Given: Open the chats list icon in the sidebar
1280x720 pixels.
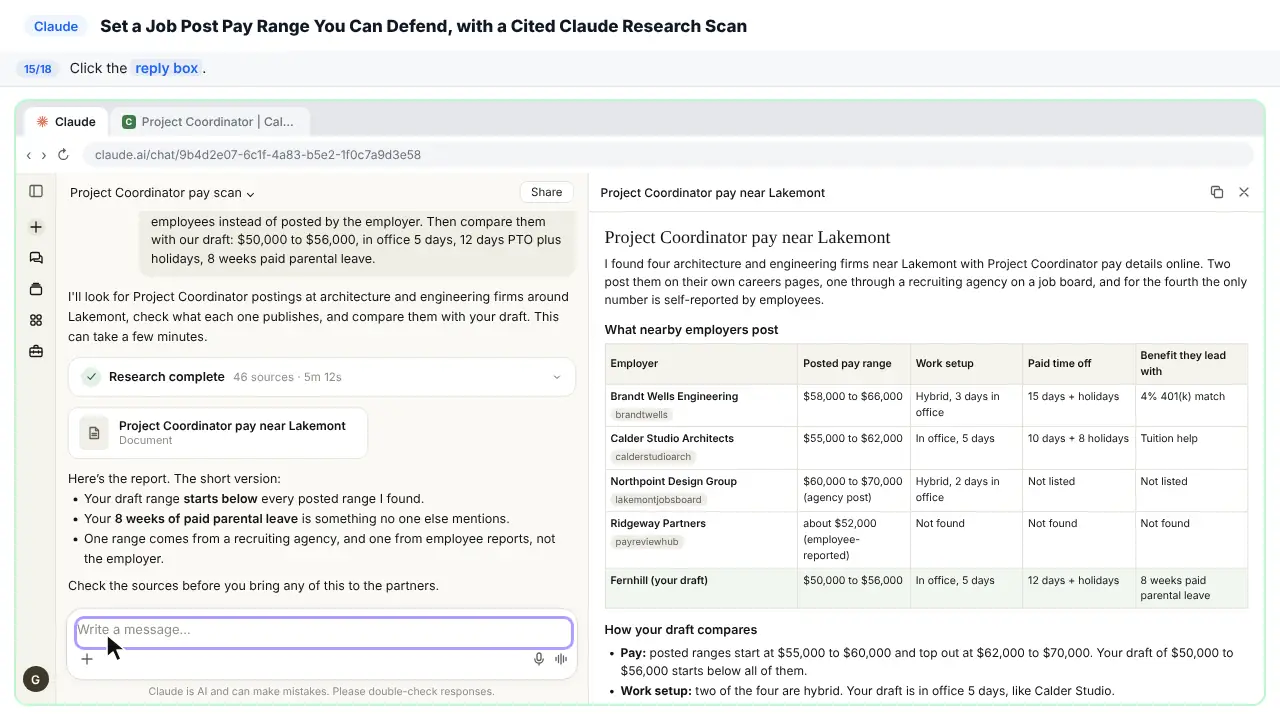Looking at the screenshot, I should pos(36,258).
